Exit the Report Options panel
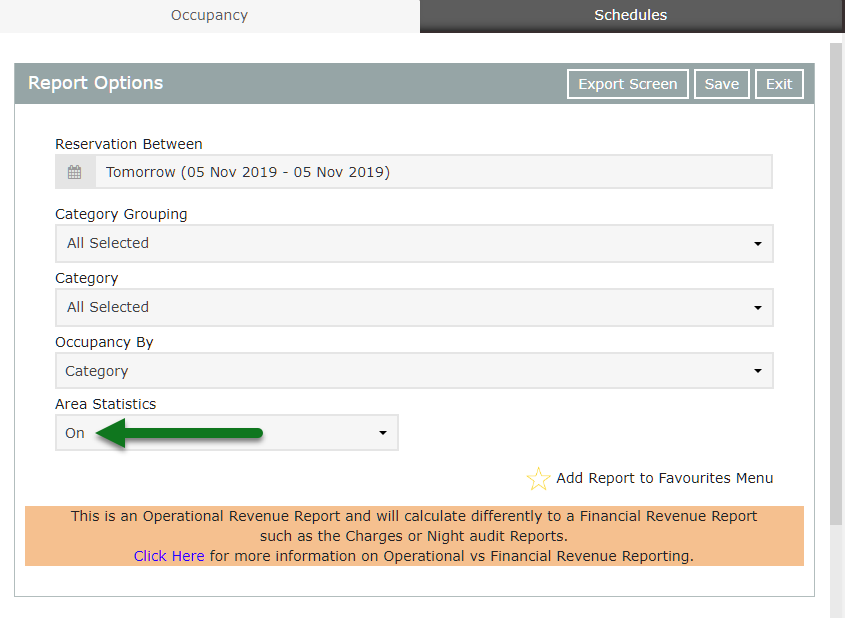Image resolution: width=845 pixels, height=618 pixels. pos(779,84)
